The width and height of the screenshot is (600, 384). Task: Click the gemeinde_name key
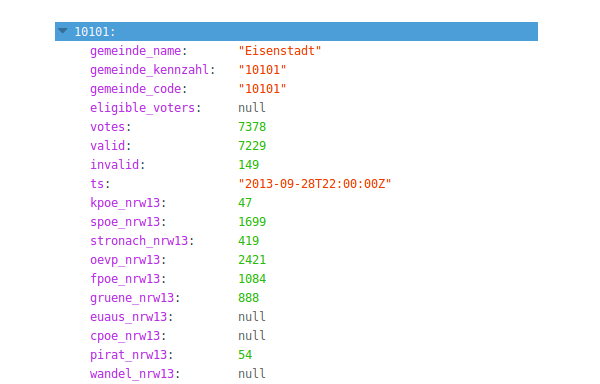(135, 51)
